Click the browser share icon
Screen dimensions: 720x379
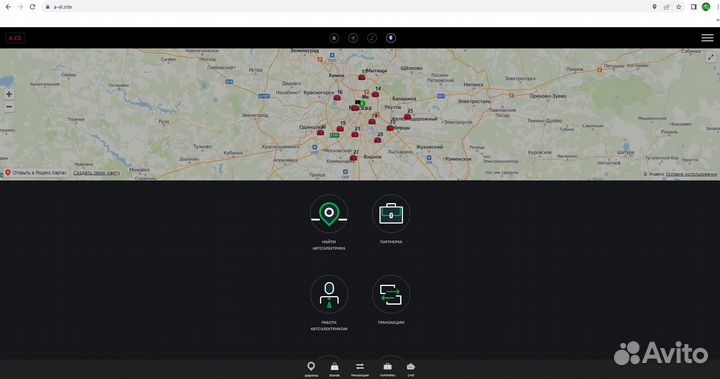click(x=666, y=7)
